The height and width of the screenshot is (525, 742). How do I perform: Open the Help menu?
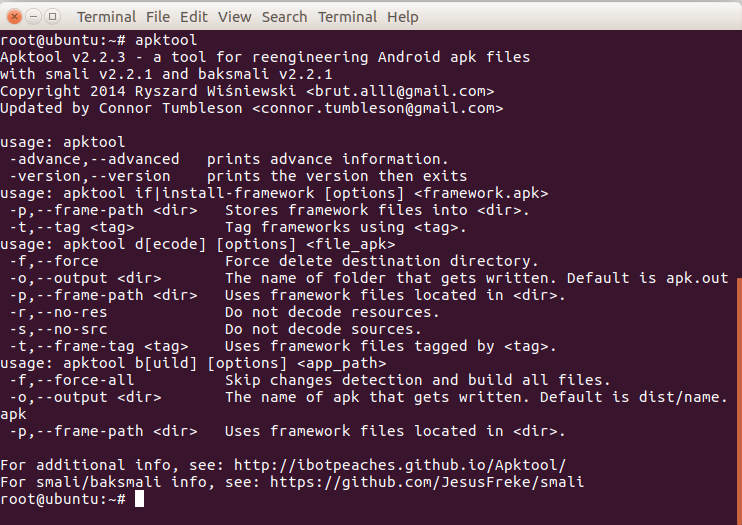[x=403, y=17]
